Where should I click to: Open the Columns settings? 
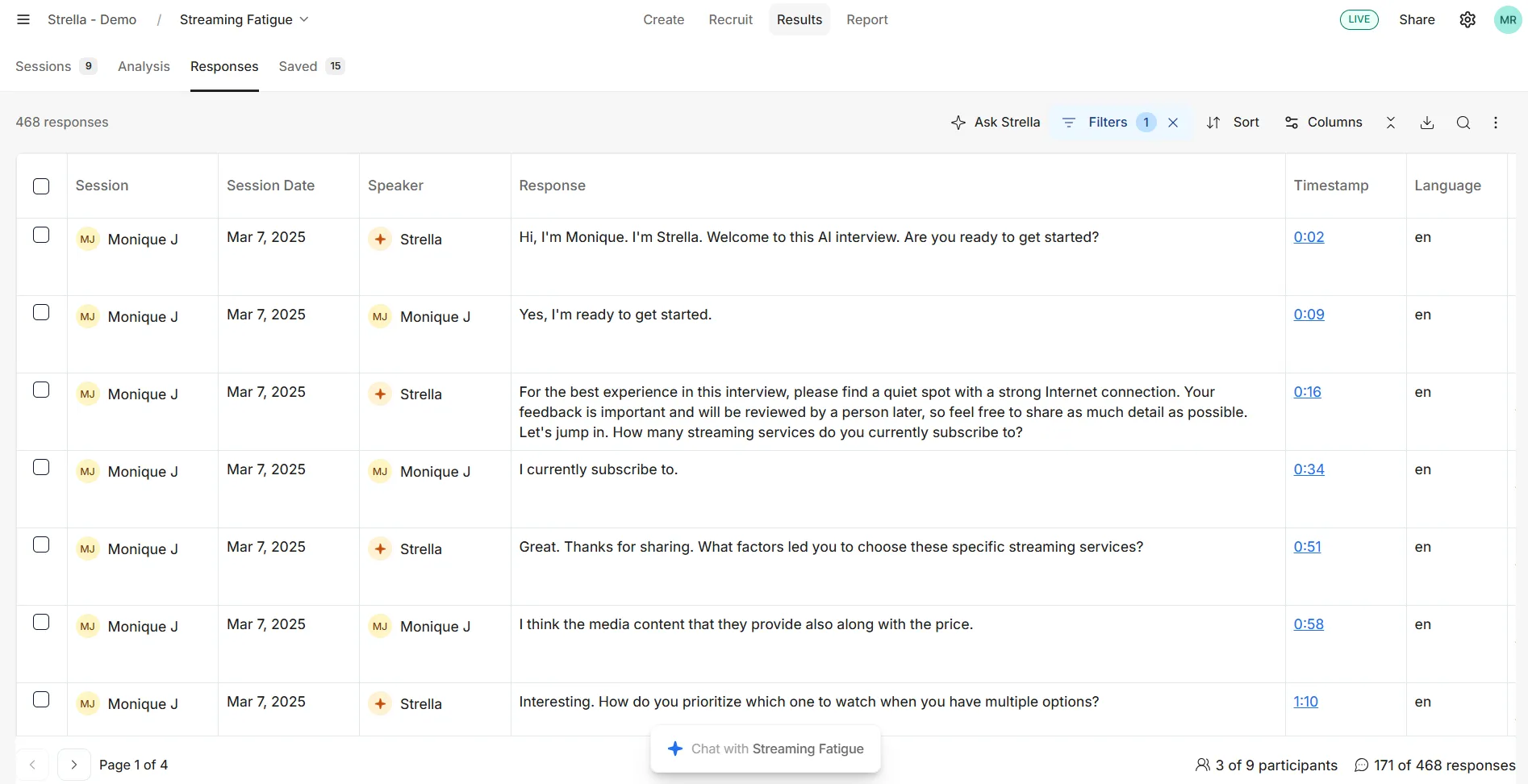1323,123
